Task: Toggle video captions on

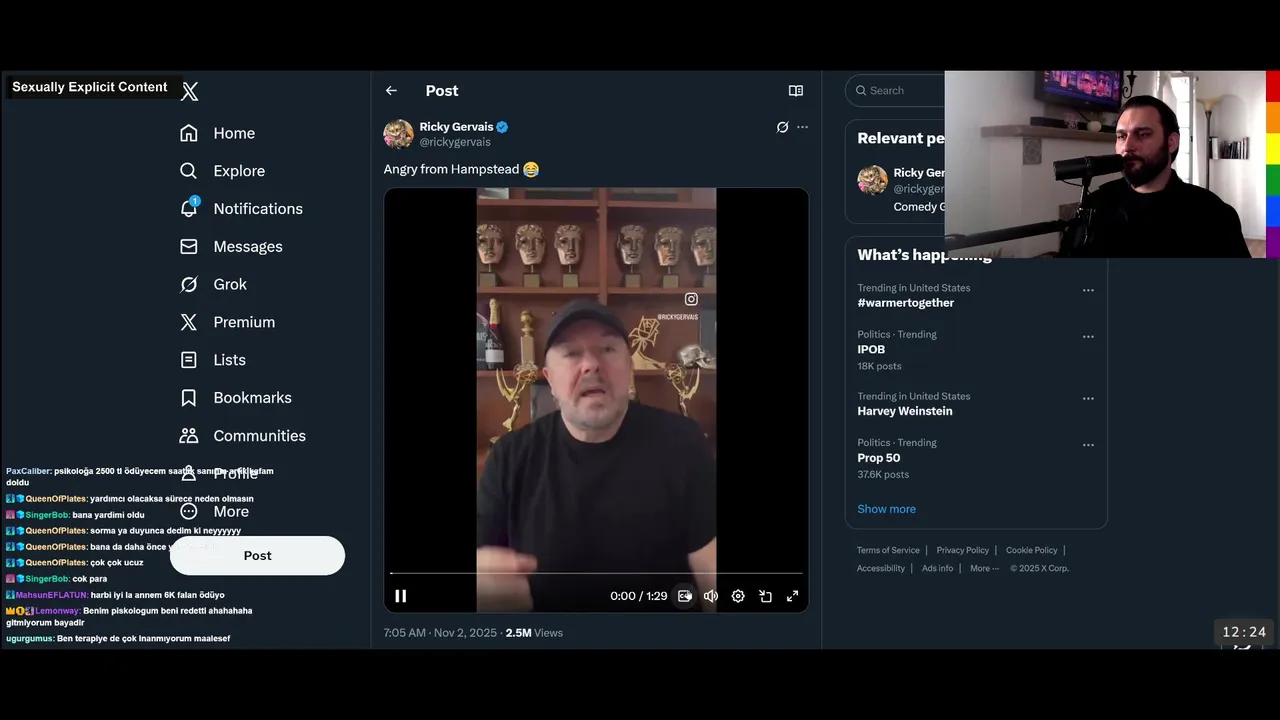Action: [x=685, y=596]
